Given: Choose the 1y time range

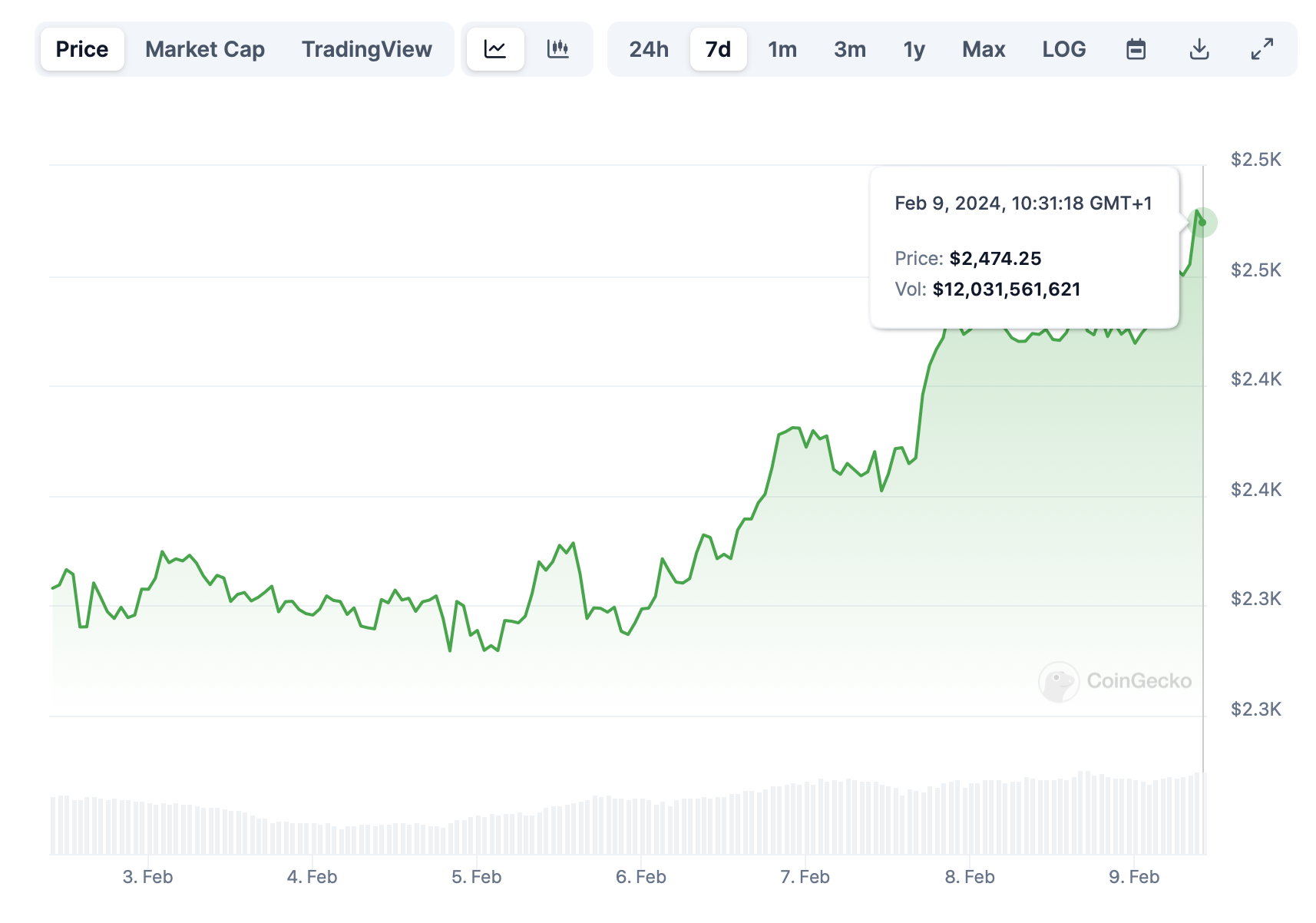Looking at the screenshot, I should 914,49.
